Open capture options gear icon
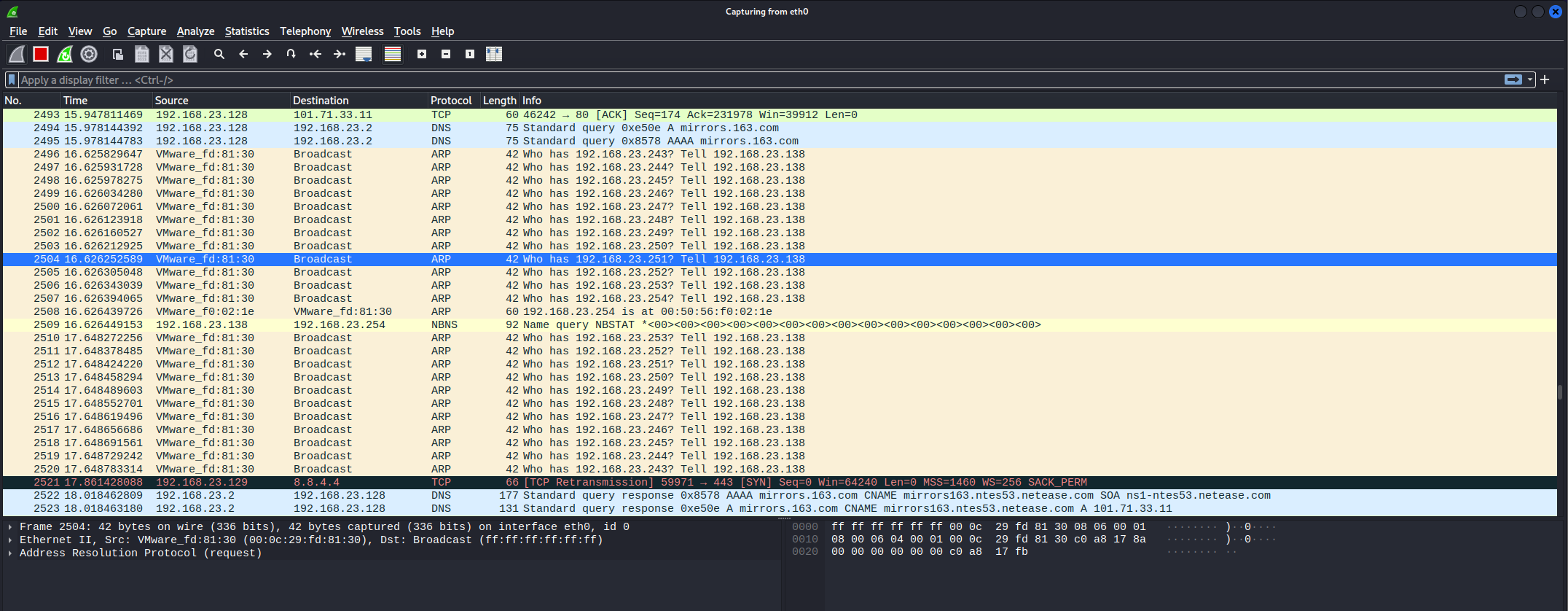The width and height of the screenshot is (1568, 611). 89,54
